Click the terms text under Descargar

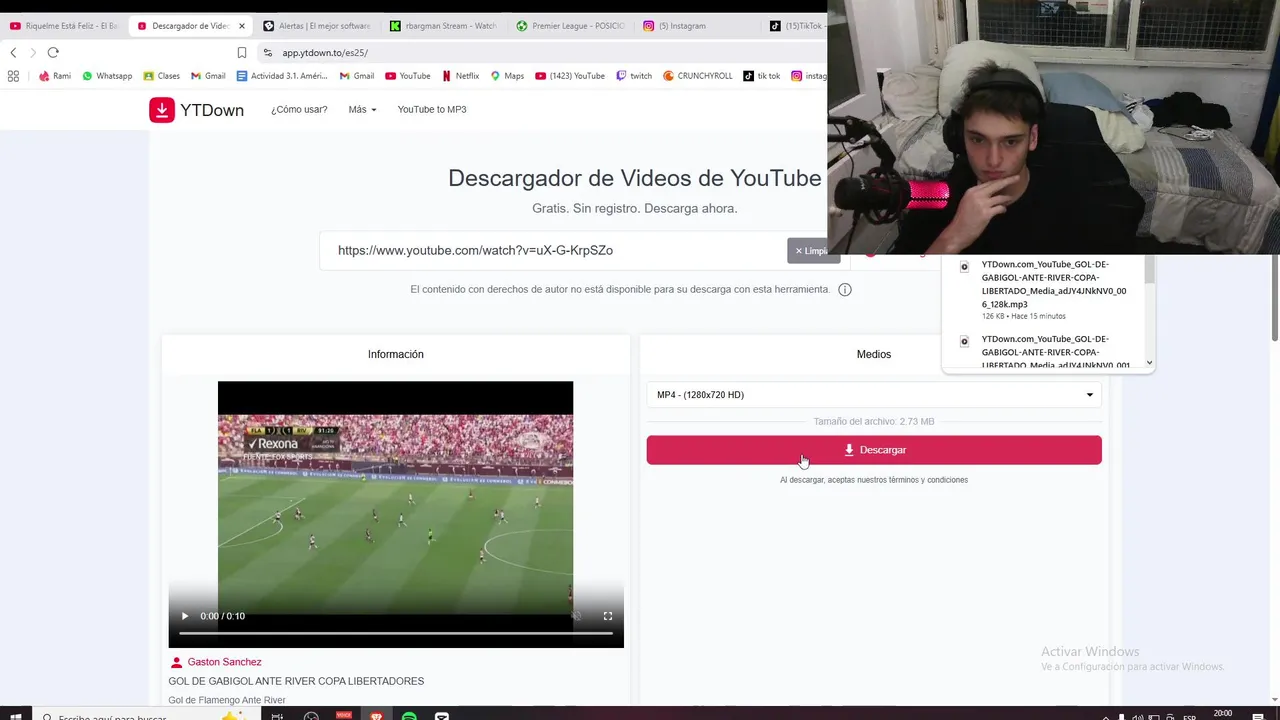[874, 480]
